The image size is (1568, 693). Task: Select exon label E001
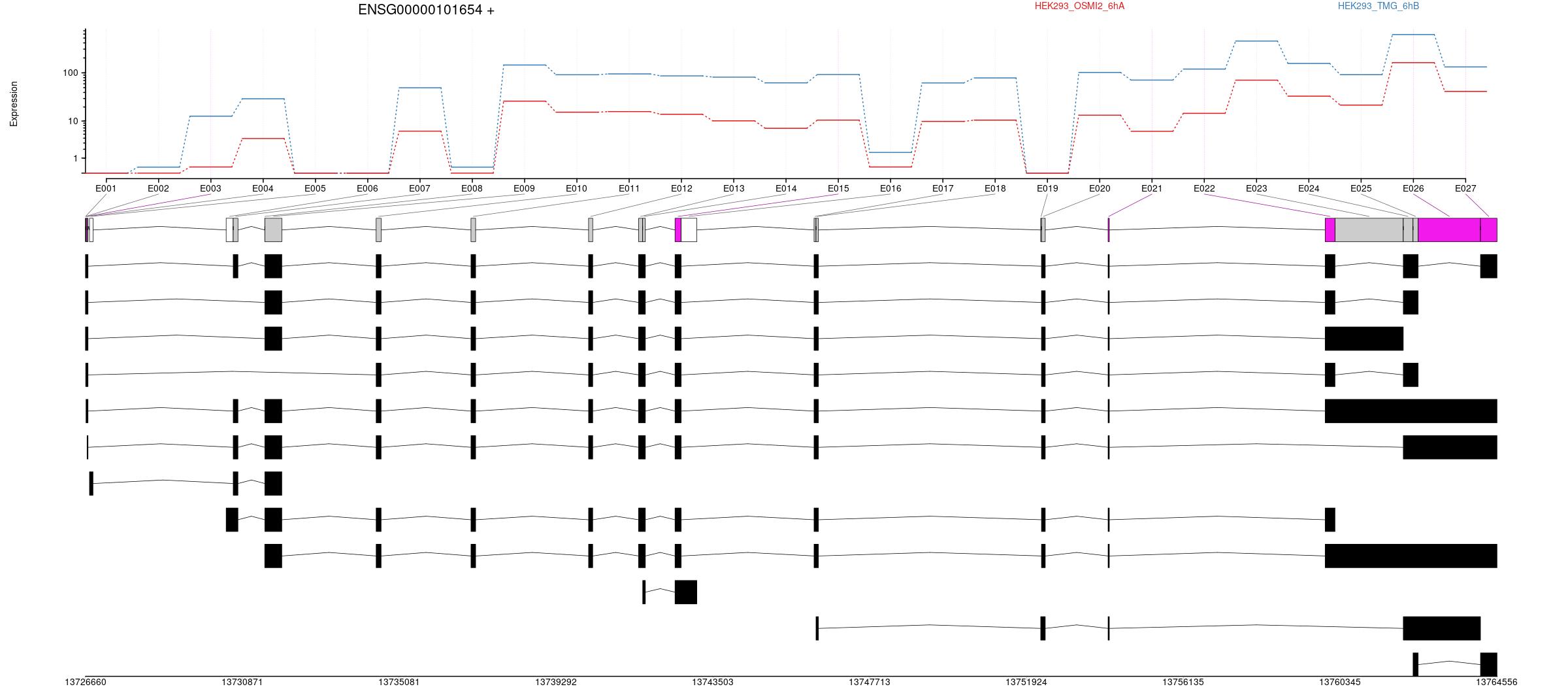(x=106, y=188)
